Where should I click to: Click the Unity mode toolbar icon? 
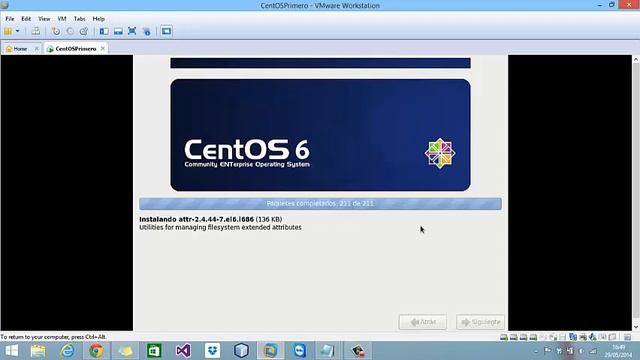[147, 31]
